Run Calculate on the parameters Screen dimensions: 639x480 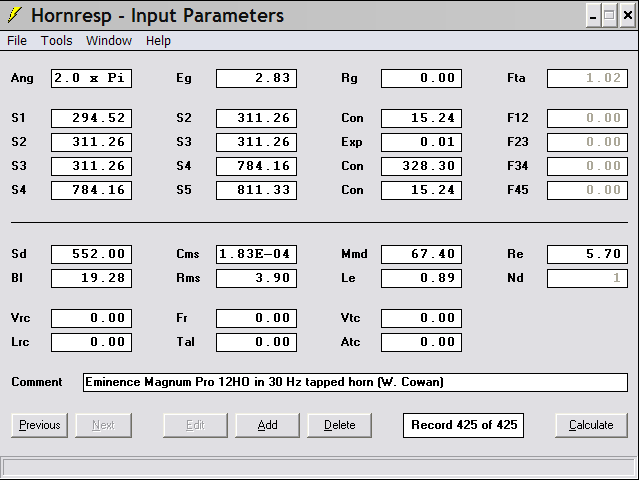pyautogui.click(x=591, y=425)
